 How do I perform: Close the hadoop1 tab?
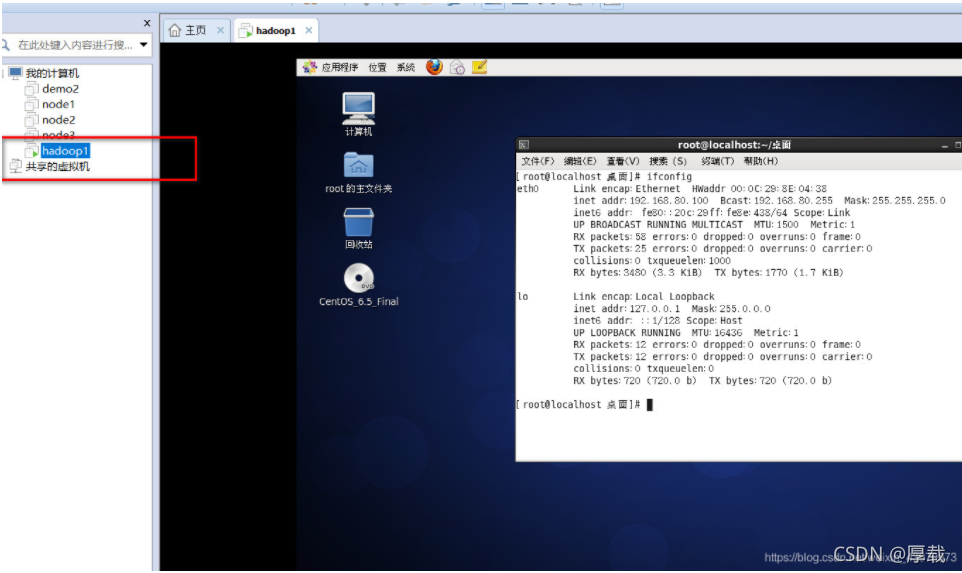pos(309,30)
